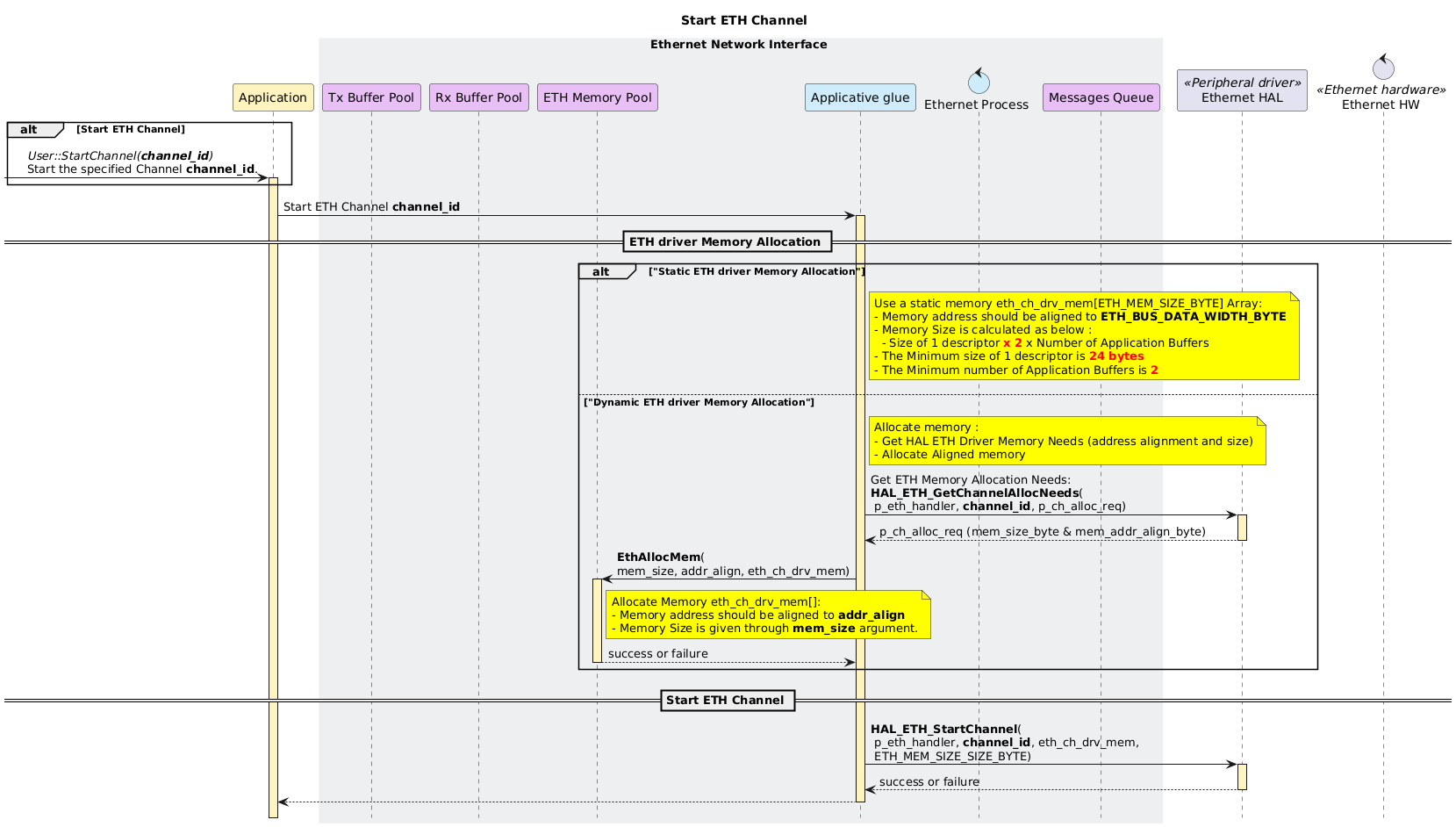This screenshot has width=1456, height=827.
Task: Click the ETH Memory Pool participant box
Action: [x=597, y=97]
